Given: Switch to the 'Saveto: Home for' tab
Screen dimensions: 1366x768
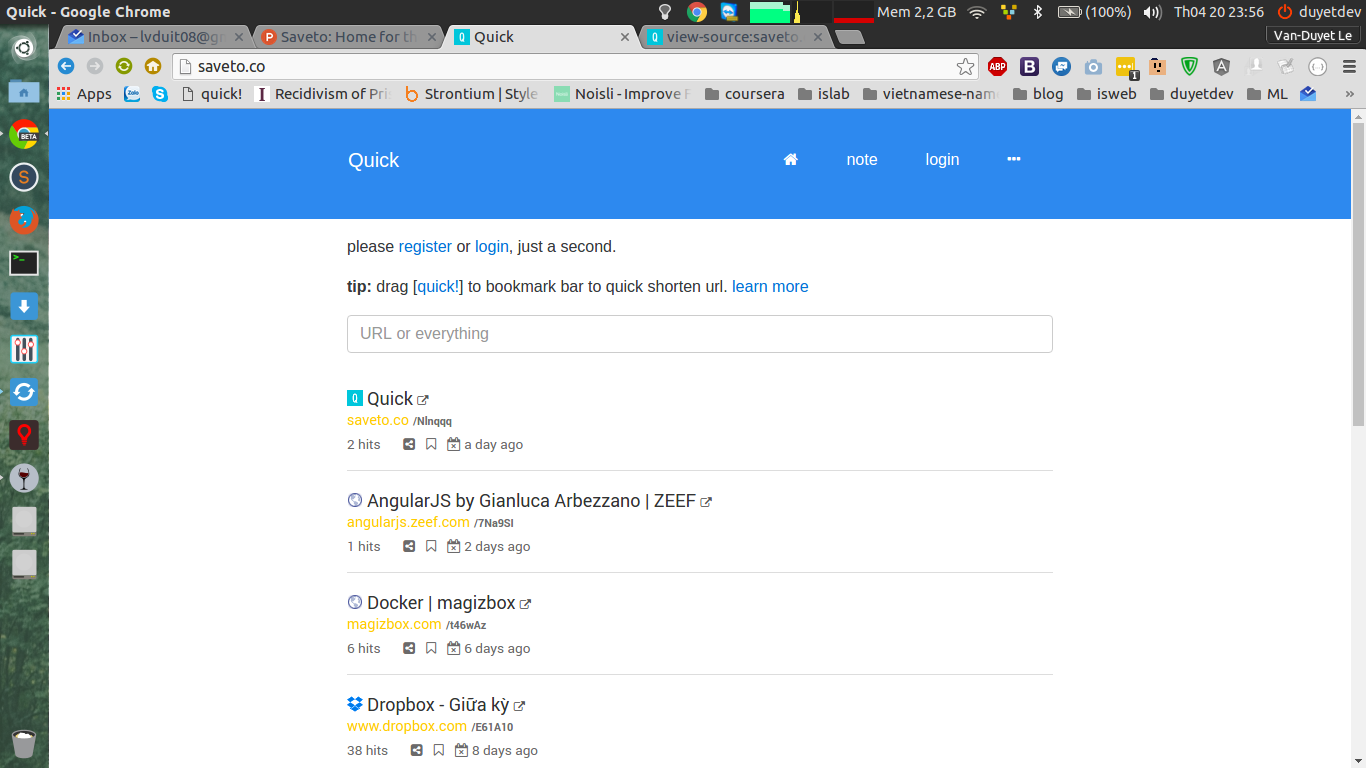Looking at the screenshot, I should coord(346,37).
